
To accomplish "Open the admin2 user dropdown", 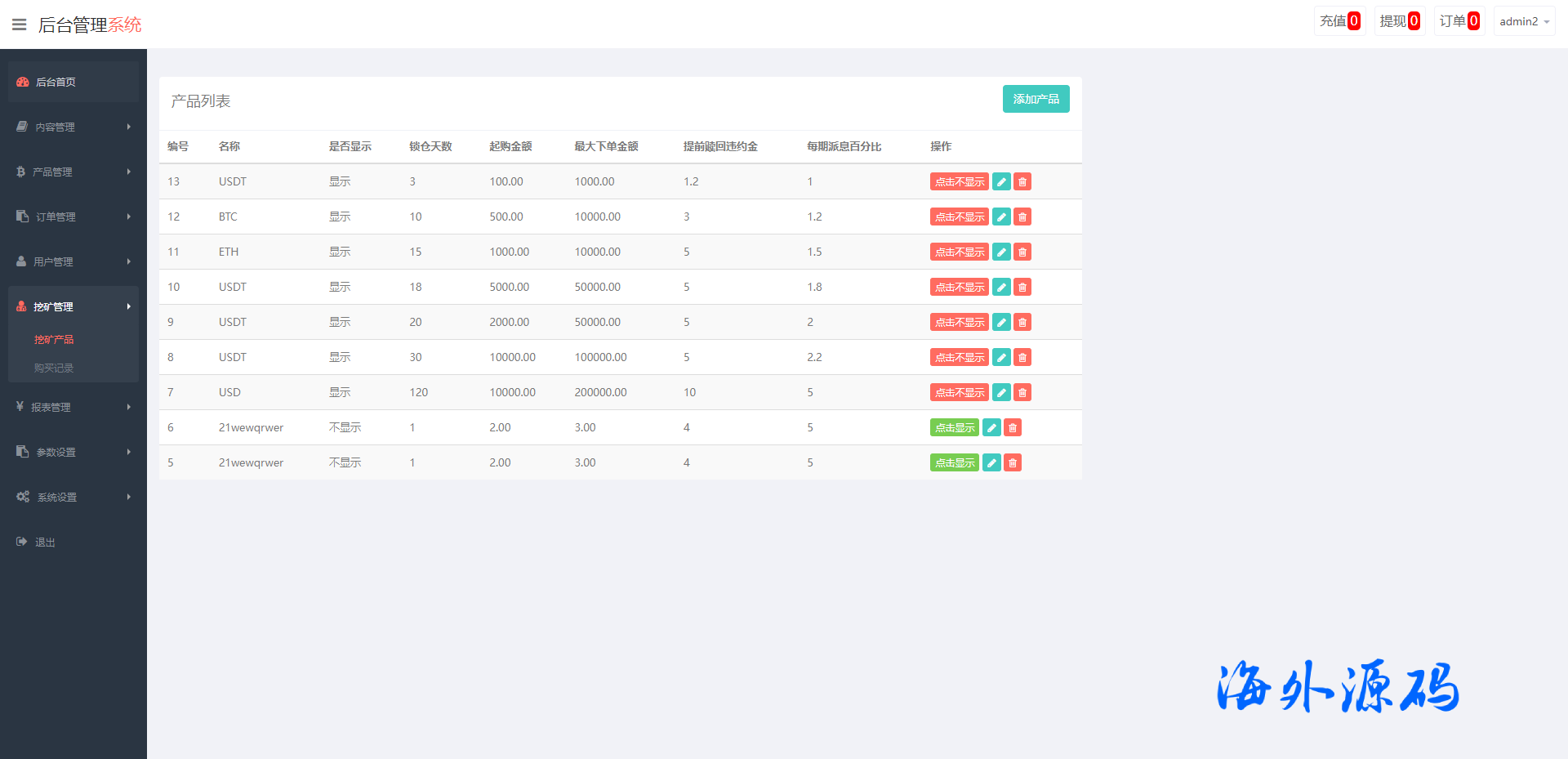I will tap(1524, 21).
